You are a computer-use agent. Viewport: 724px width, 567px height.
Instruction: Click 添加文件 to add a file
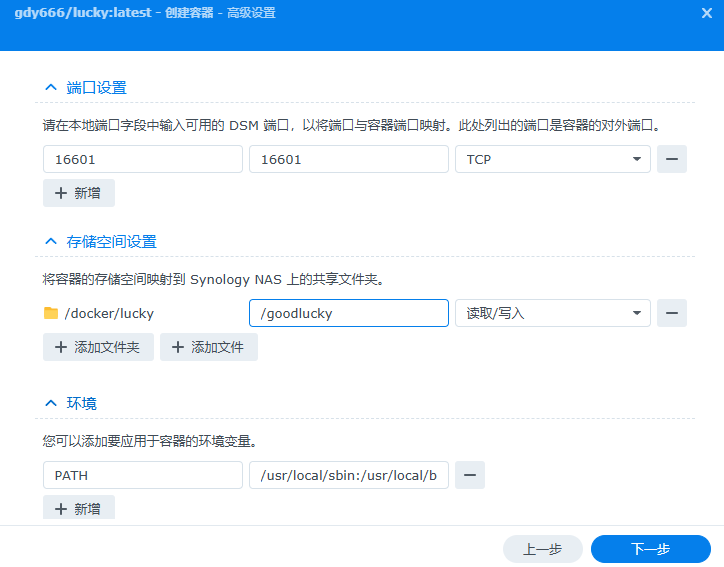[x=209, y=347]
